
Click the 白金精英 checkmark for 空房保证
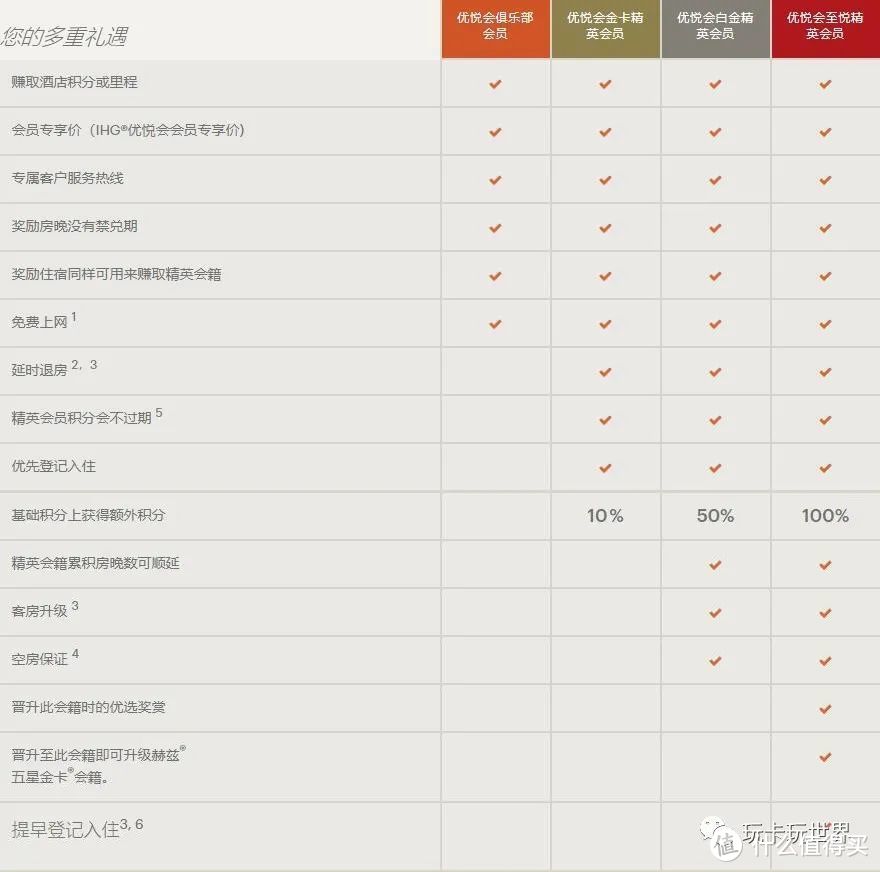click(715, 661)
